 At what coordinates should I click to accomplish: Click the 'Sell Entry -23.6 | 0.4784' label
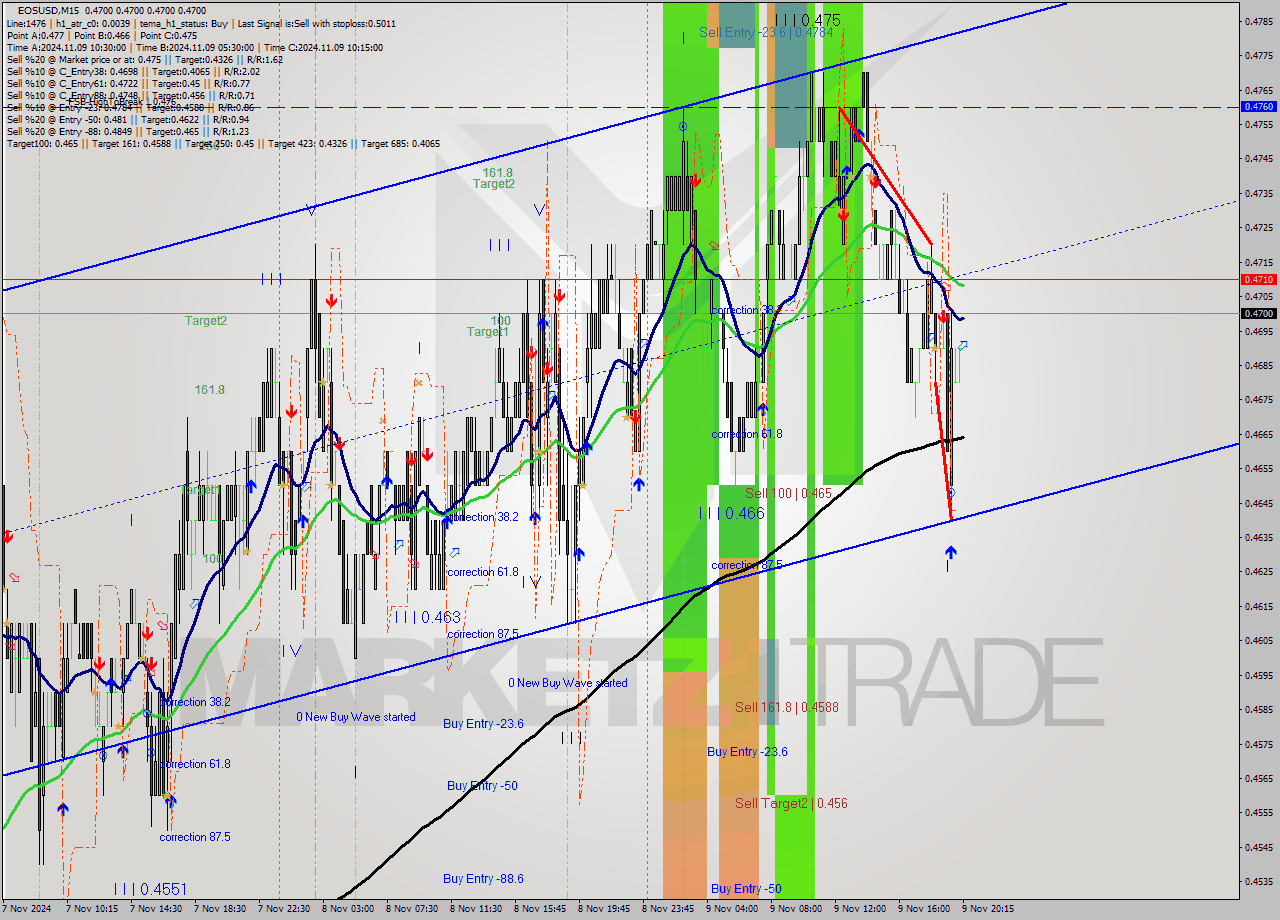click(766, 32)
